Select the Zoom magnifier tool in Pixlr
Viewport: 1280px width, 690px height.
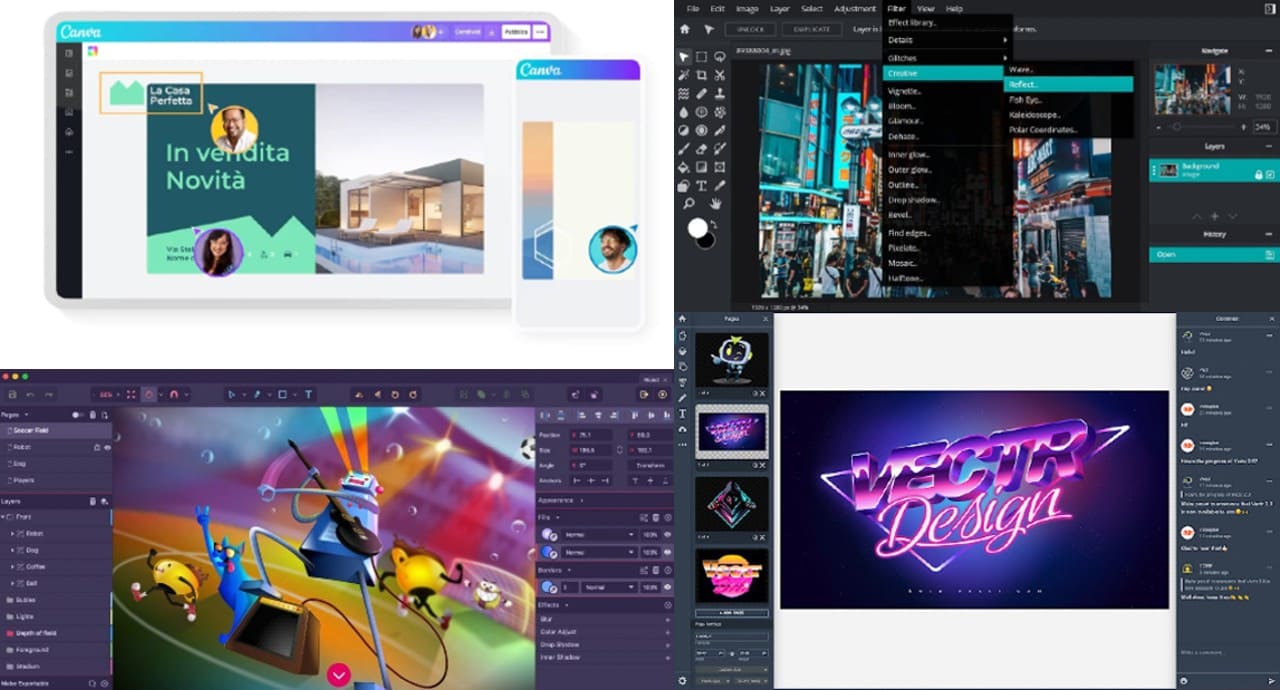coord(689,203)
